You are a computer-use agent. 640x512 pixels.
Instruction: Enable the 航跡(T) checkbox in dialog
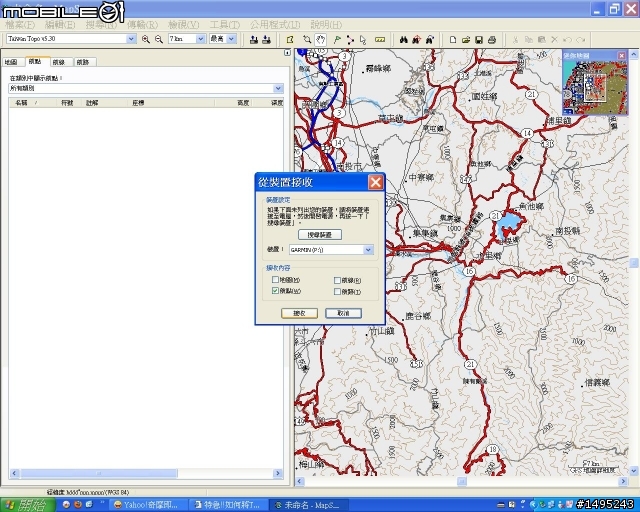pos(337,292)
